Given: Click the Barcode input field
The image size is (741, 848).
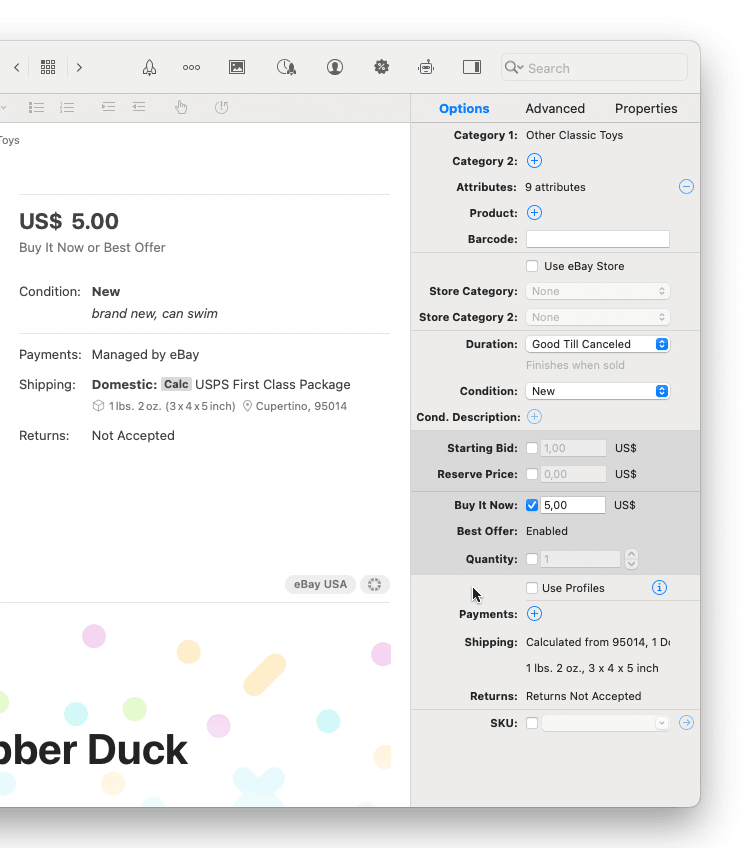Looking at the screenshot, I should 597,239.
